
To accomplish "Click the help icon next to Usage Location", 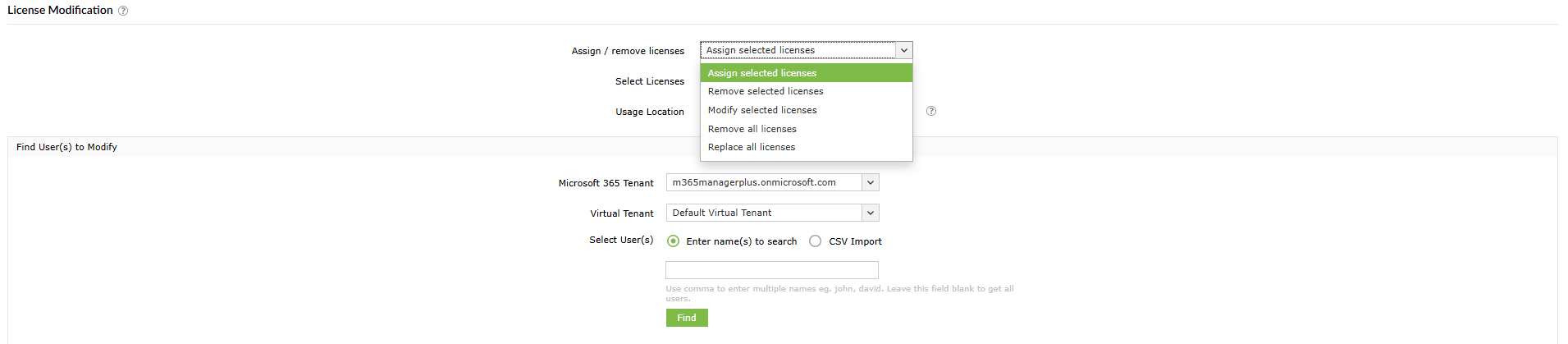I will click(931, 111).
